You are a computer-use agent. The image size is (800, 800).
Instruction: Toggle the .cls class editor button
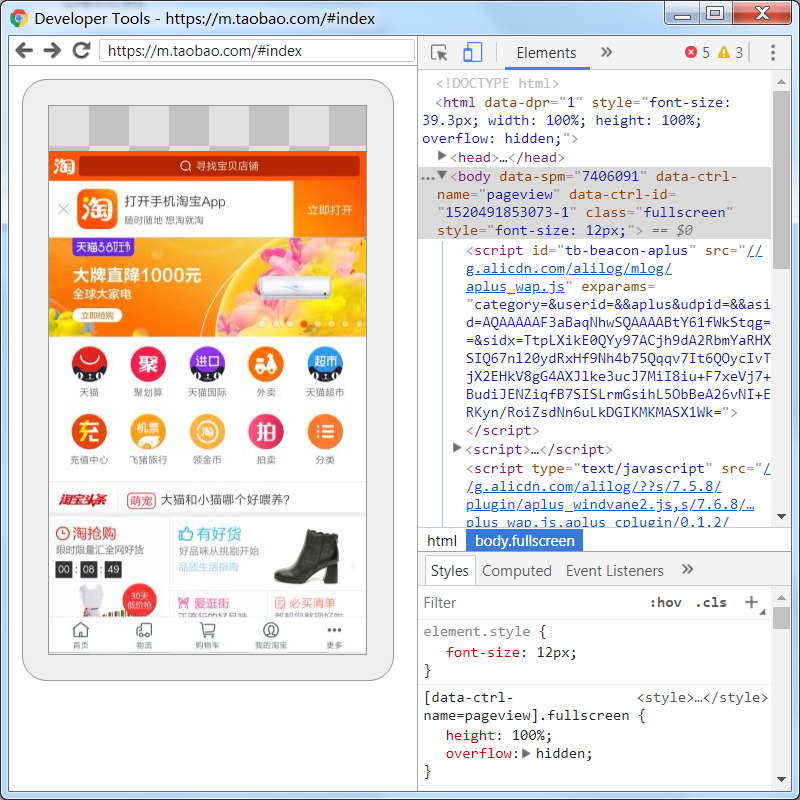tap(711, 603)
